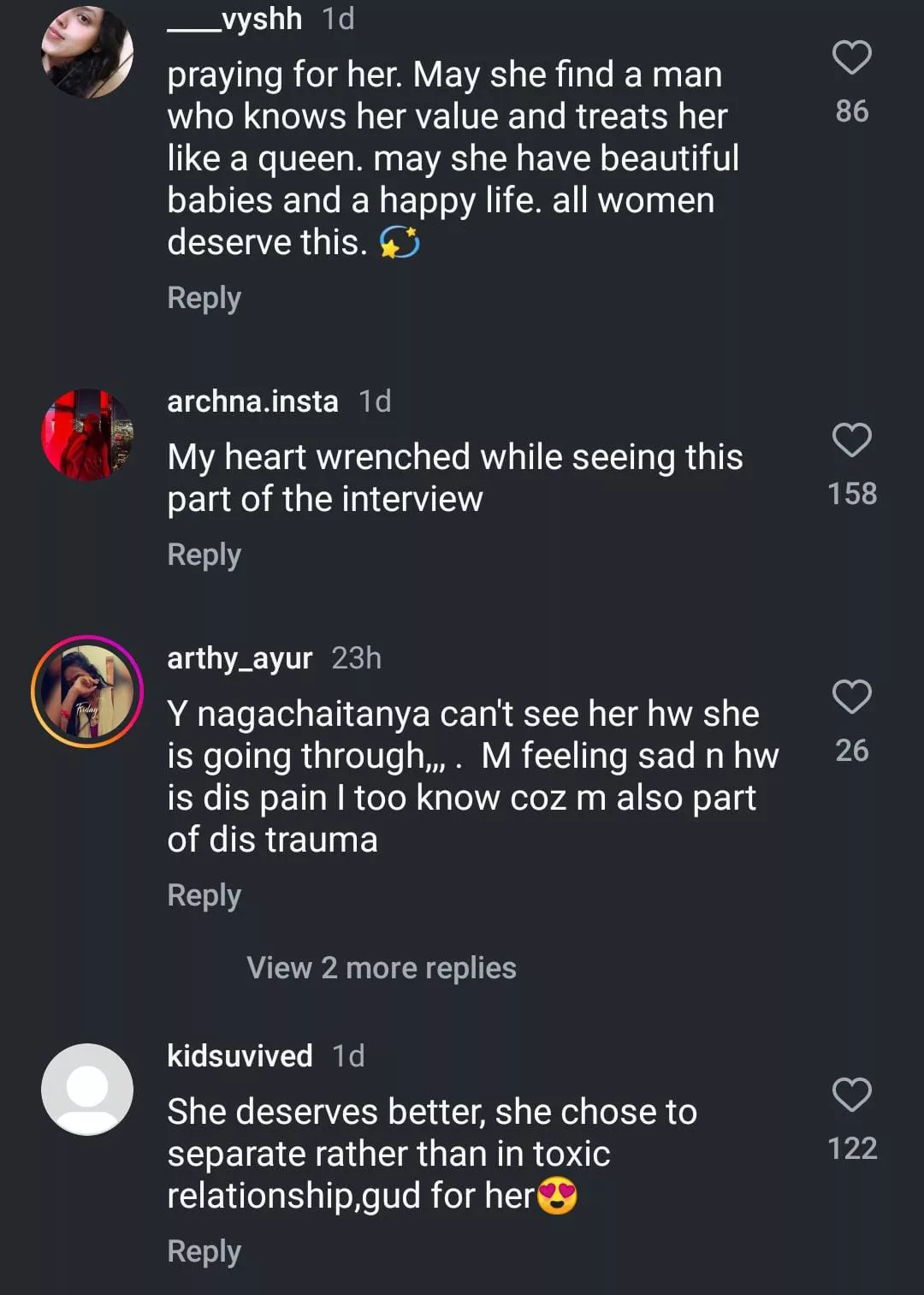Like the comment by ___vyshh

(851, 58)
